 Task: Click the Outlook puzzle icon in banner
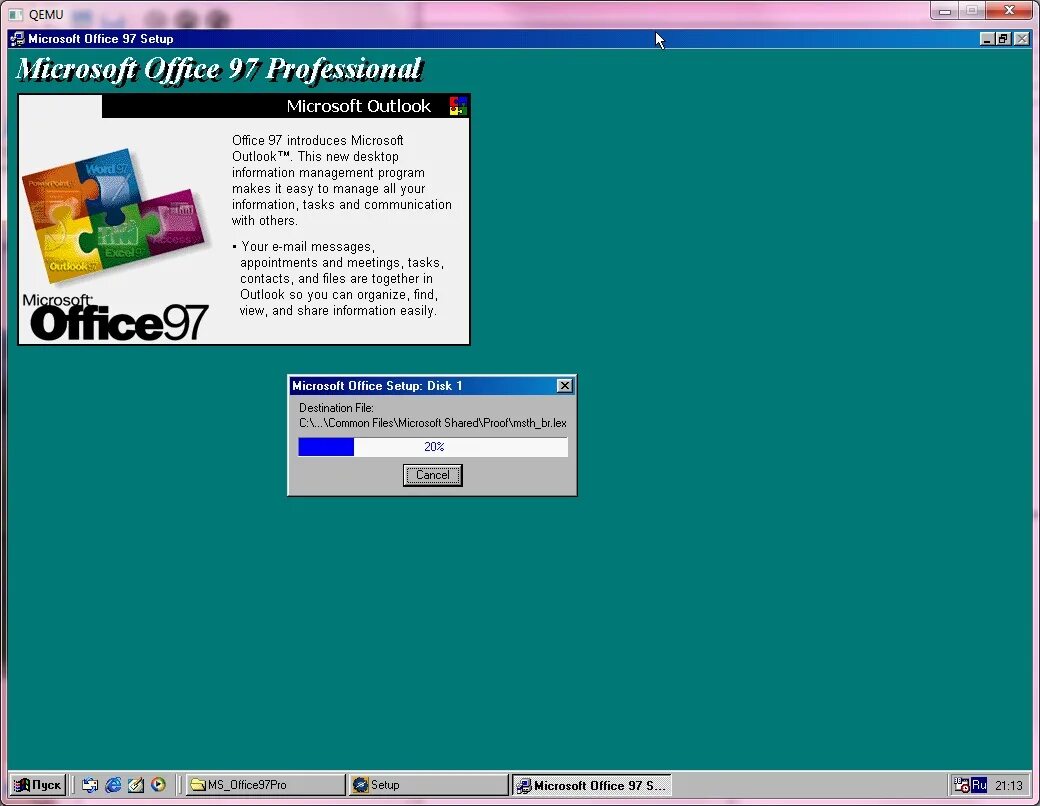(x=458, y=105)
